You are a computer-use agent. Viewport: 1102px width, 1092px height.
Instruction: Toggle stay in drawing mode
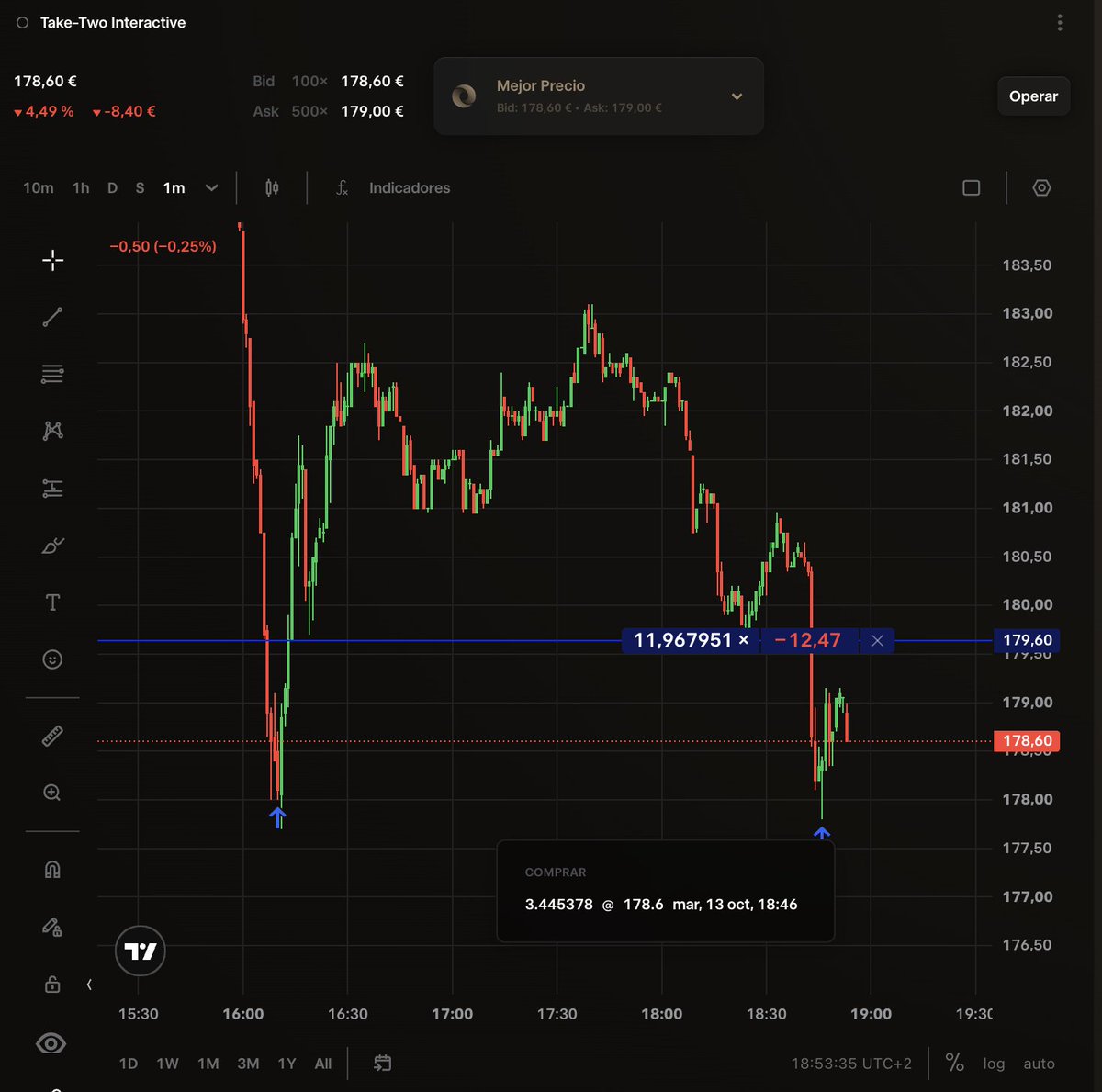[52, 927]
